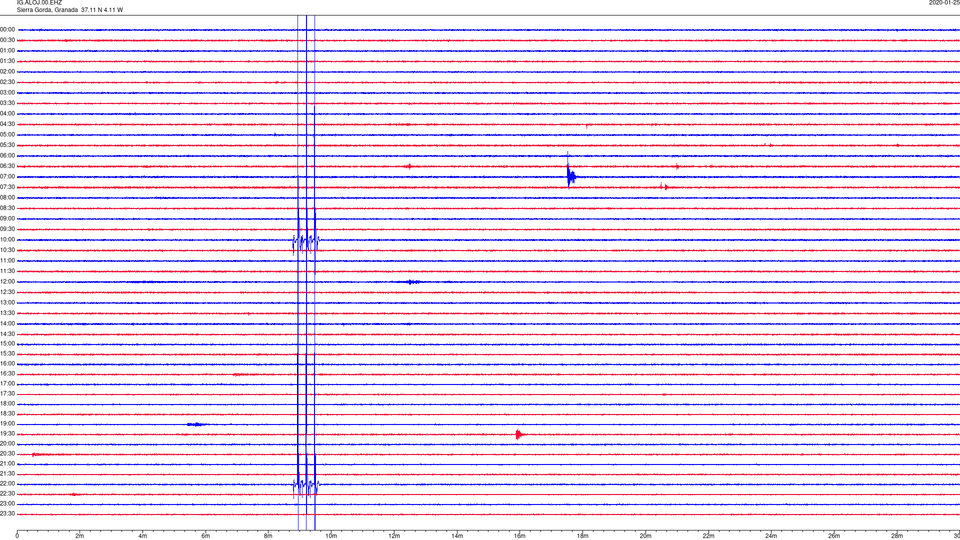Select the 10:30 time label
The width and height of the screenshot is (960, 540).
click(x=7, y=250)
